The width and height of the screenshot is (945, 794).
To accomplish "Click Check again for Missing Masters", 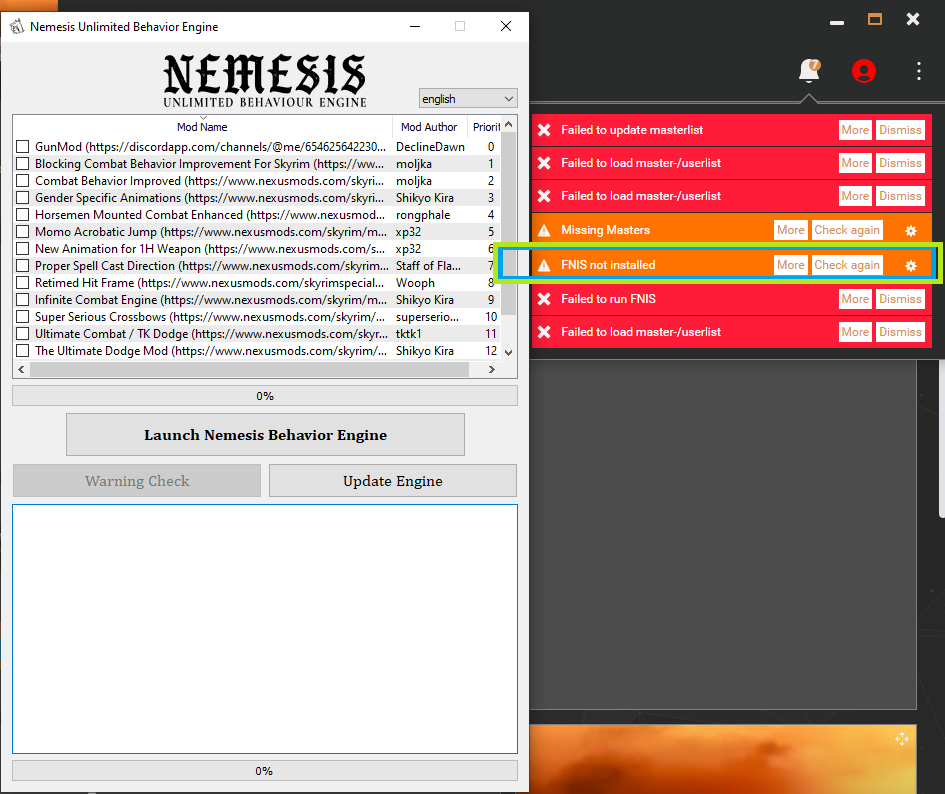I will [847, 230].
